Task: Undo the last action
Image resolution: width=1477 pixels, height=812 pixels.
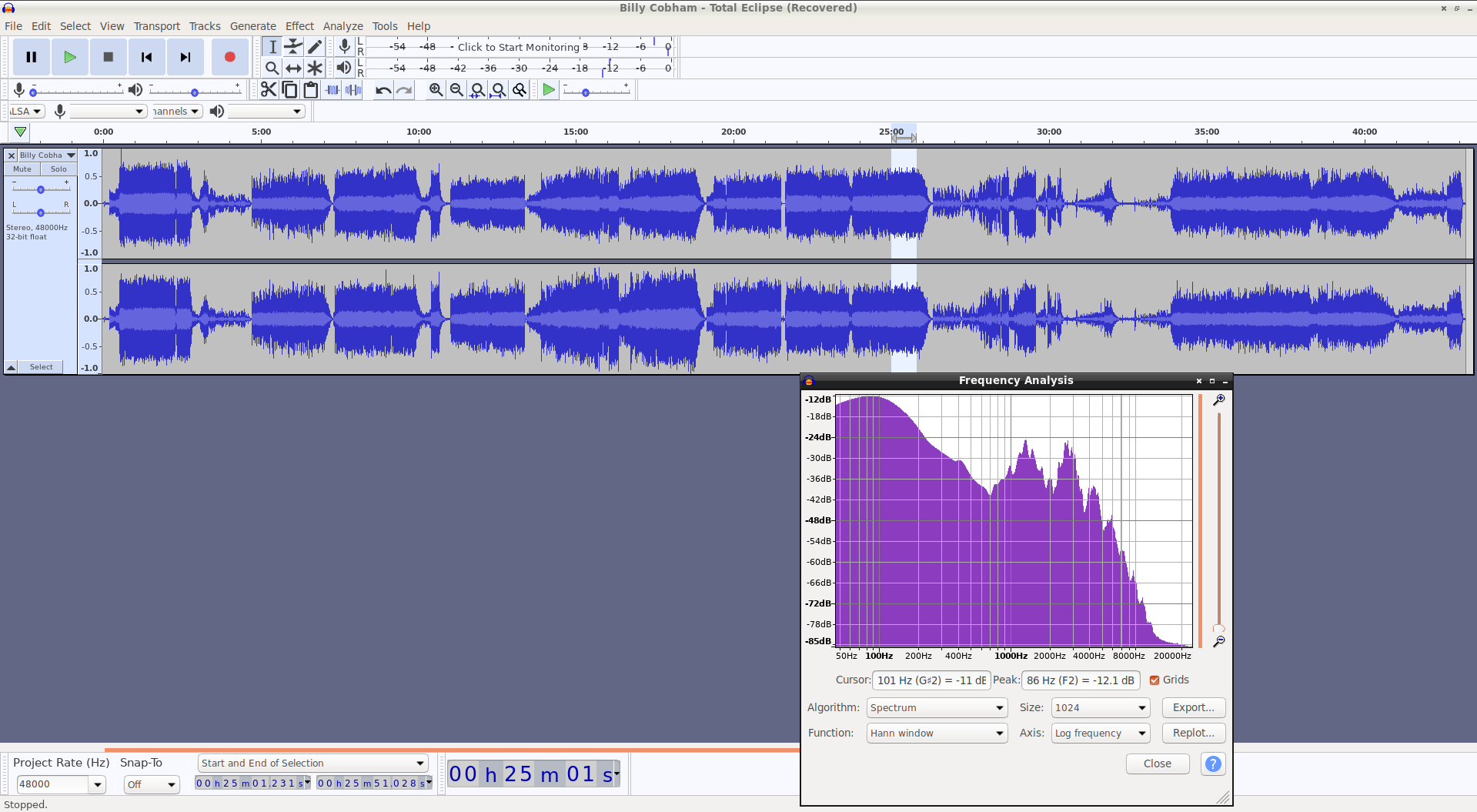Action: click(x=383, y=90)
